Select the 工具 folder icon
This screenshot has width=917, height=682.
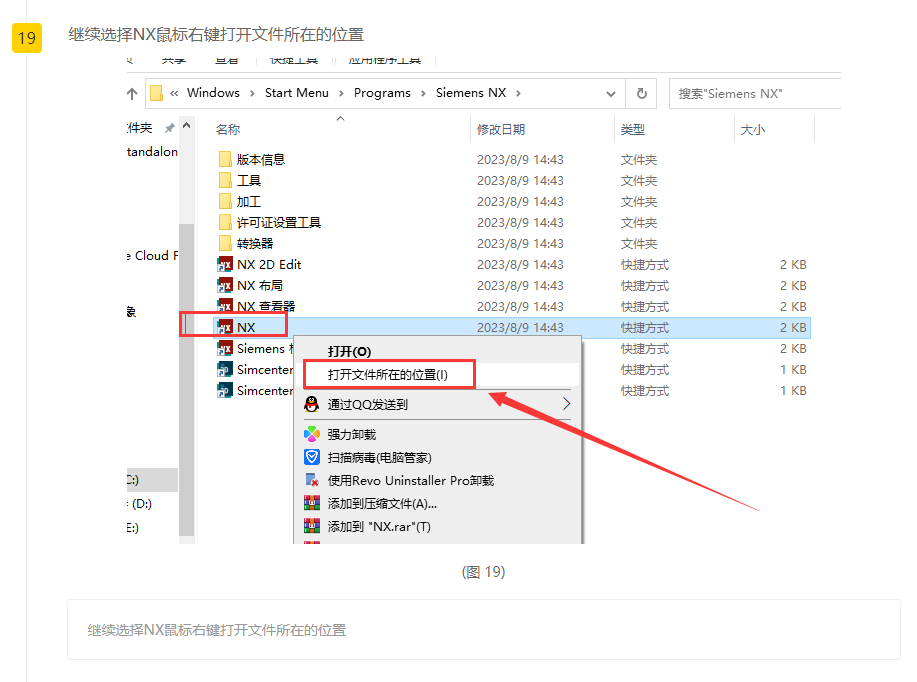click(225, 180)
